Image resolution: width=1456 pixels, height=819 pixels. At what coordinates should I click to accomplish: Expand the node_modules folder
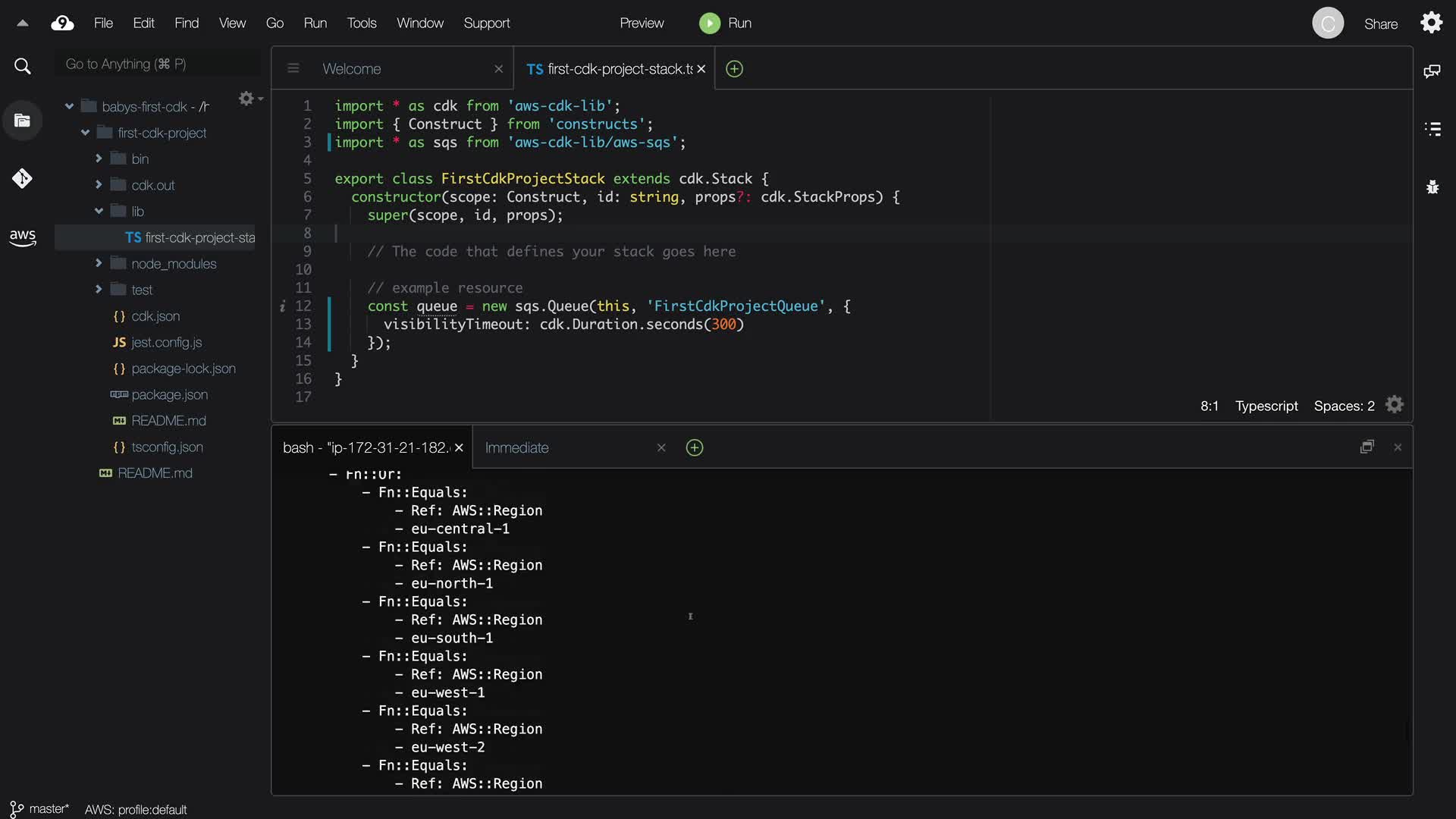click(x=99, y=263)
